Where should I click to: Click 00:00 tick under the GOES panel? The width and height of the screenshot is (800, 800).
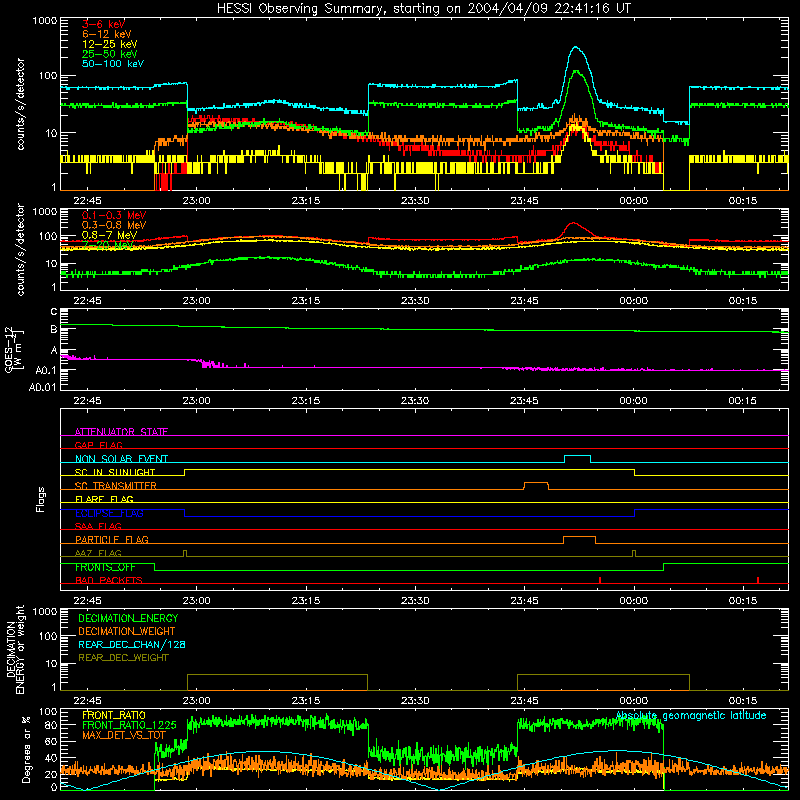tap(634, 401)
